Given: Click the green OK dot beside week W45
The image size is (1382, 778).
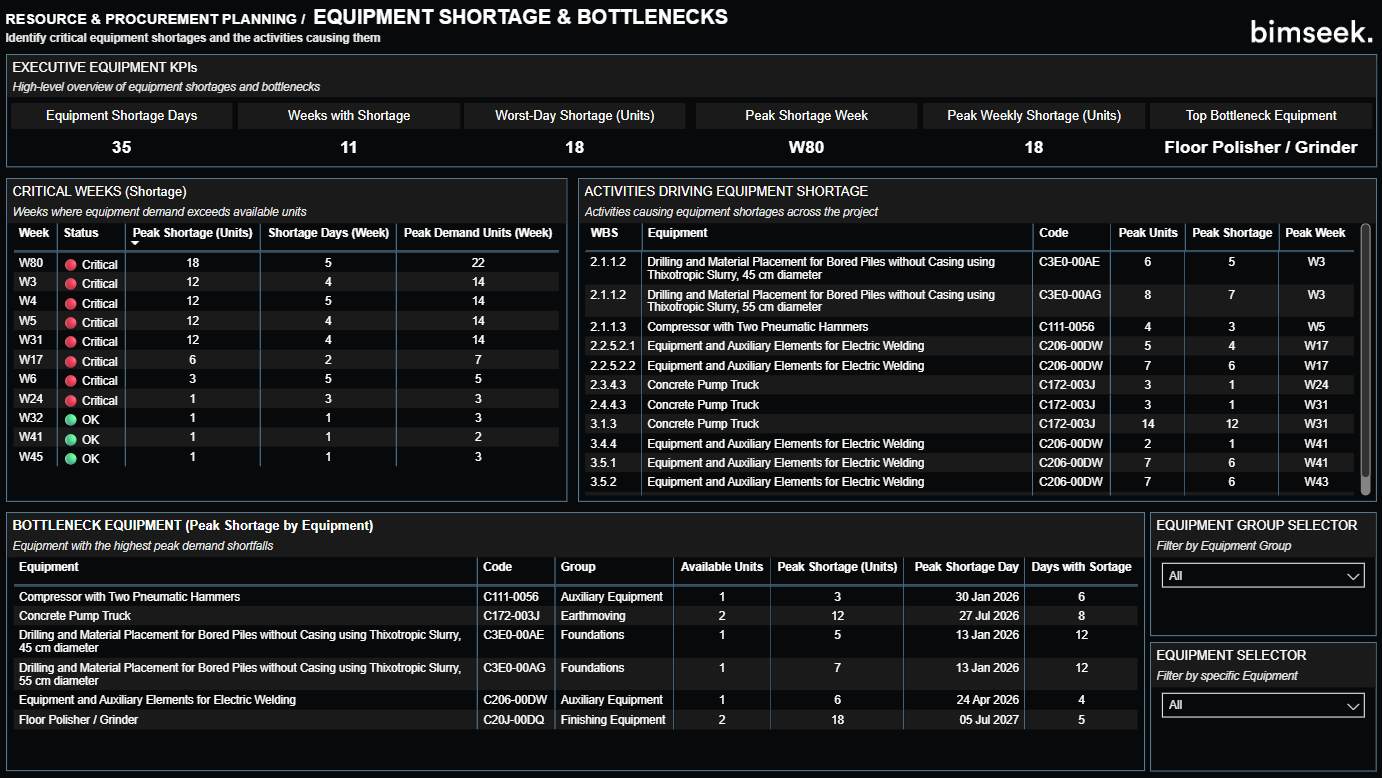Looking at the screenshot, I should [71, 458].
